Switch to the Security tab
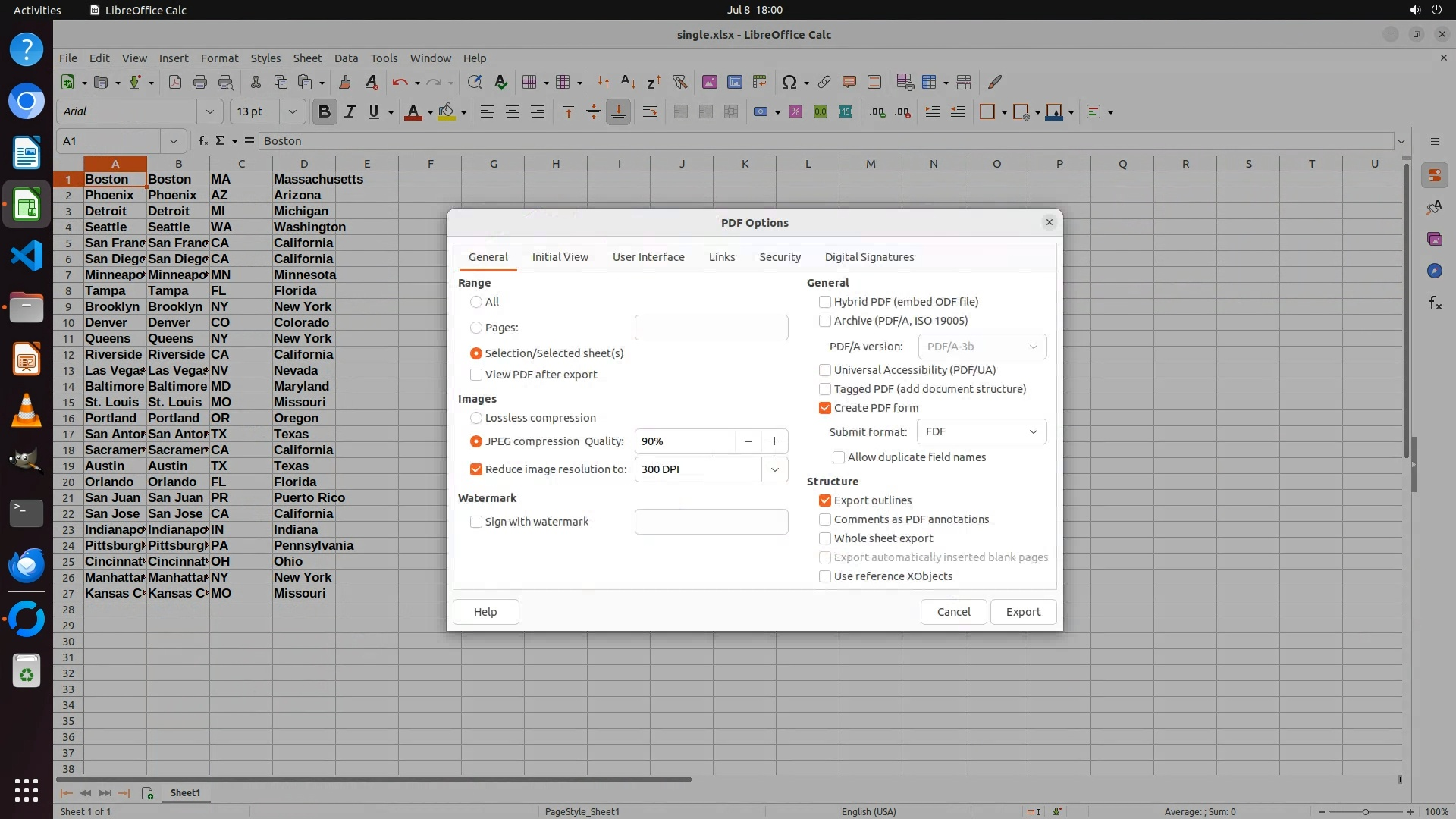The height and width of the screenshot is (819, 1456). 780,257
